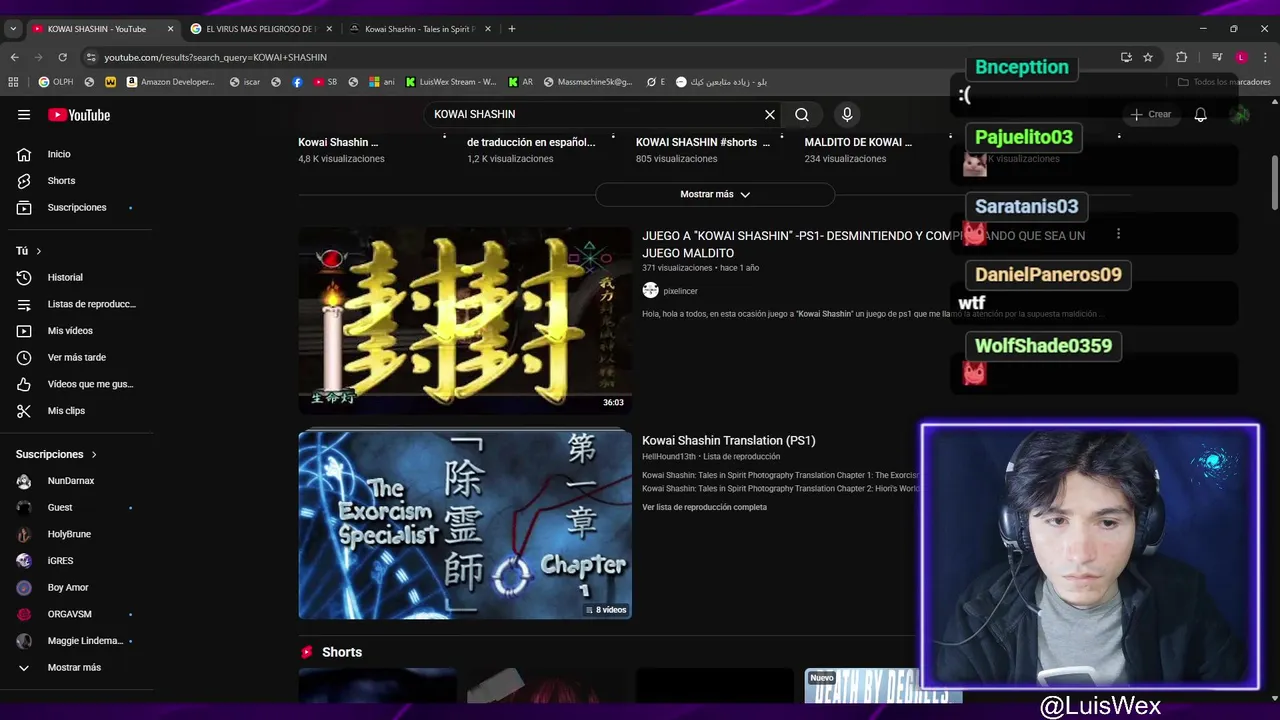Click the page vertical scrollbar thumb
Viewport: 1280px width, 720px height.
coord(1274,183)
